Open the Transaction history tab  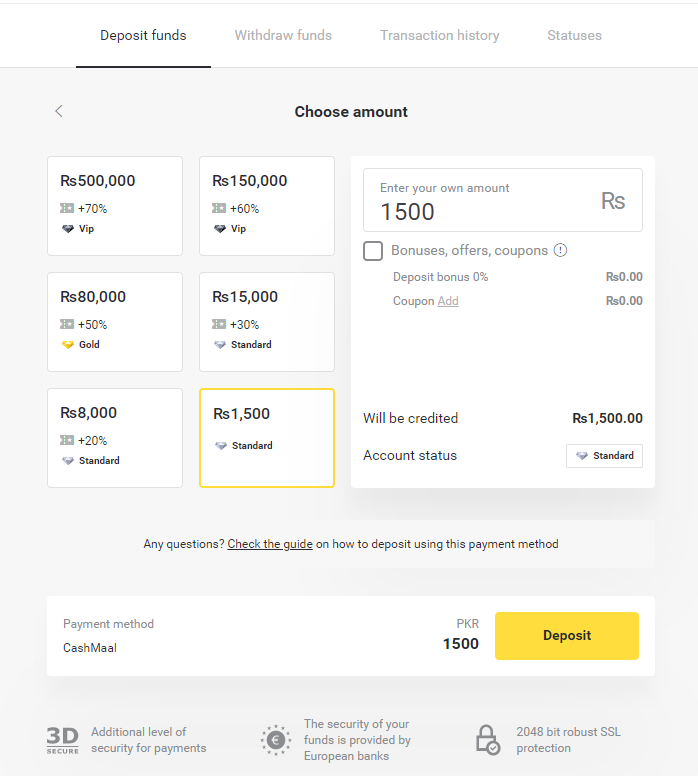click(439, 35)
